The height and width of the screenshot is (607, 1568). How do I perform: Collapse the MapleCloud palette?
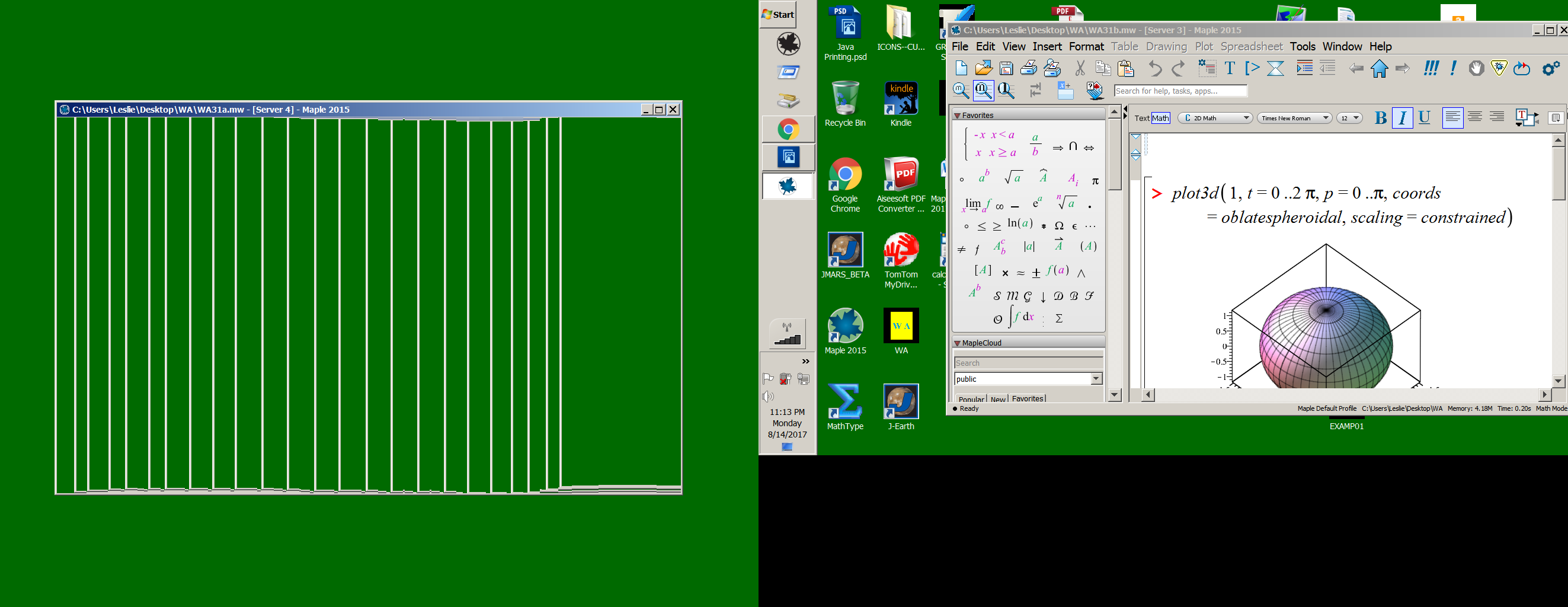(x=958, y=343)
